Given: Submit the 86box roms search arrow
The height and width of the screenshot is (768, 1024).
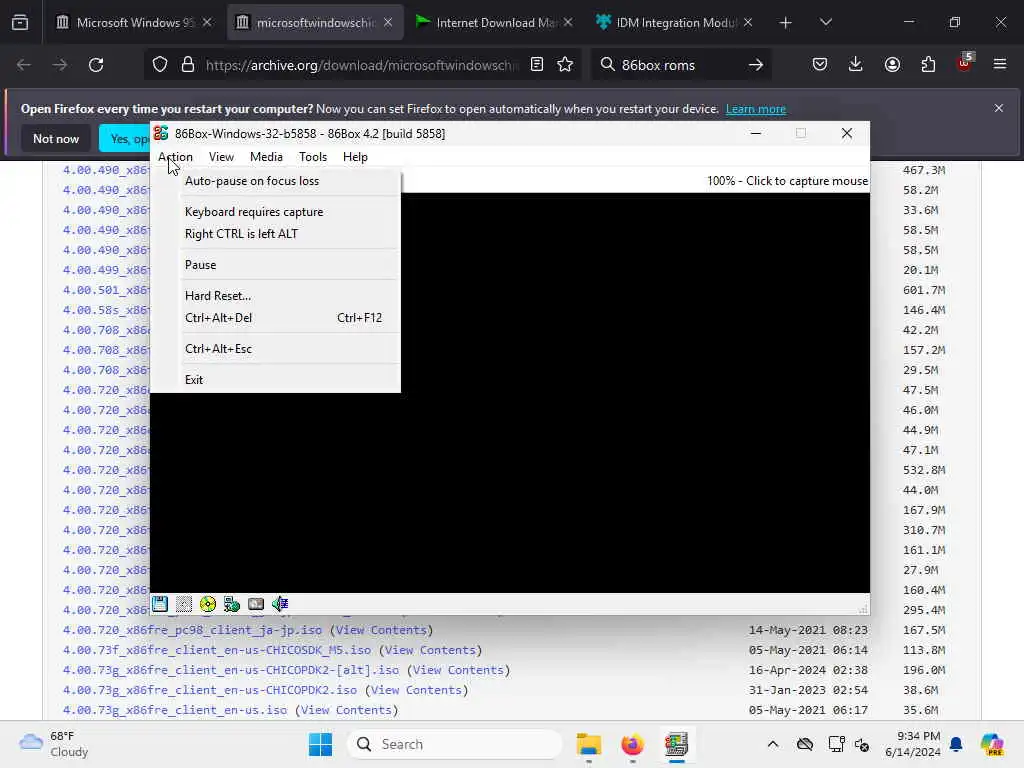Looking at the screenshot, I should pos(756,65).
